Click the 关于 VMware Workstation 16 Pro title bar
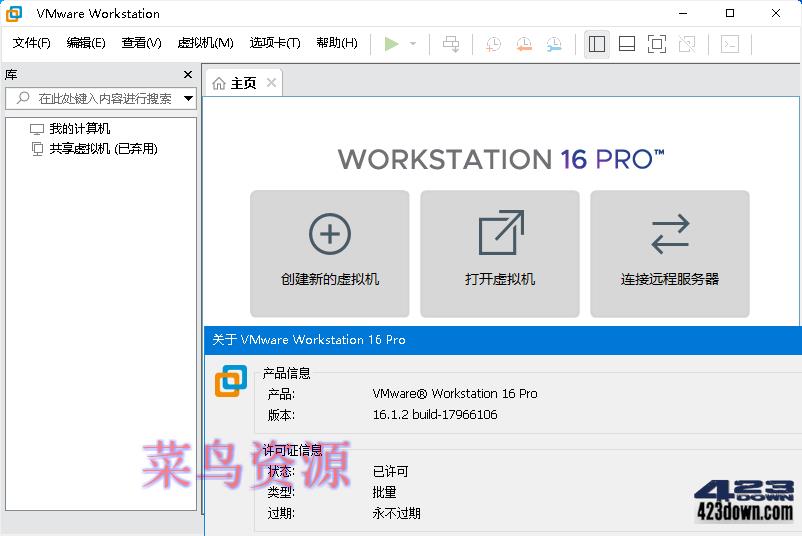The width and height of the screenshot is (802, 536). click(503, 340)
